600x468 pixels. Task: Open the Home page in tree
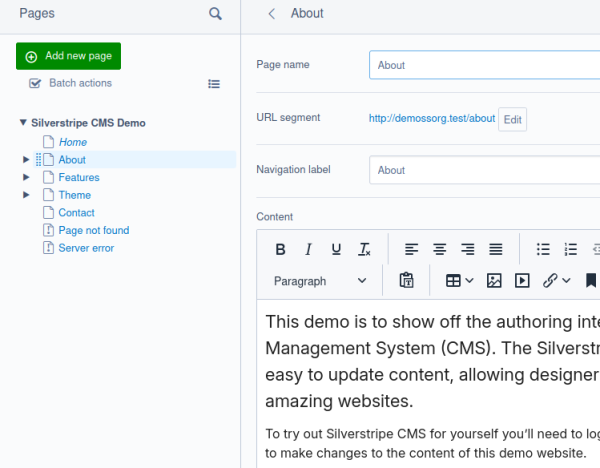click(73, 142)
